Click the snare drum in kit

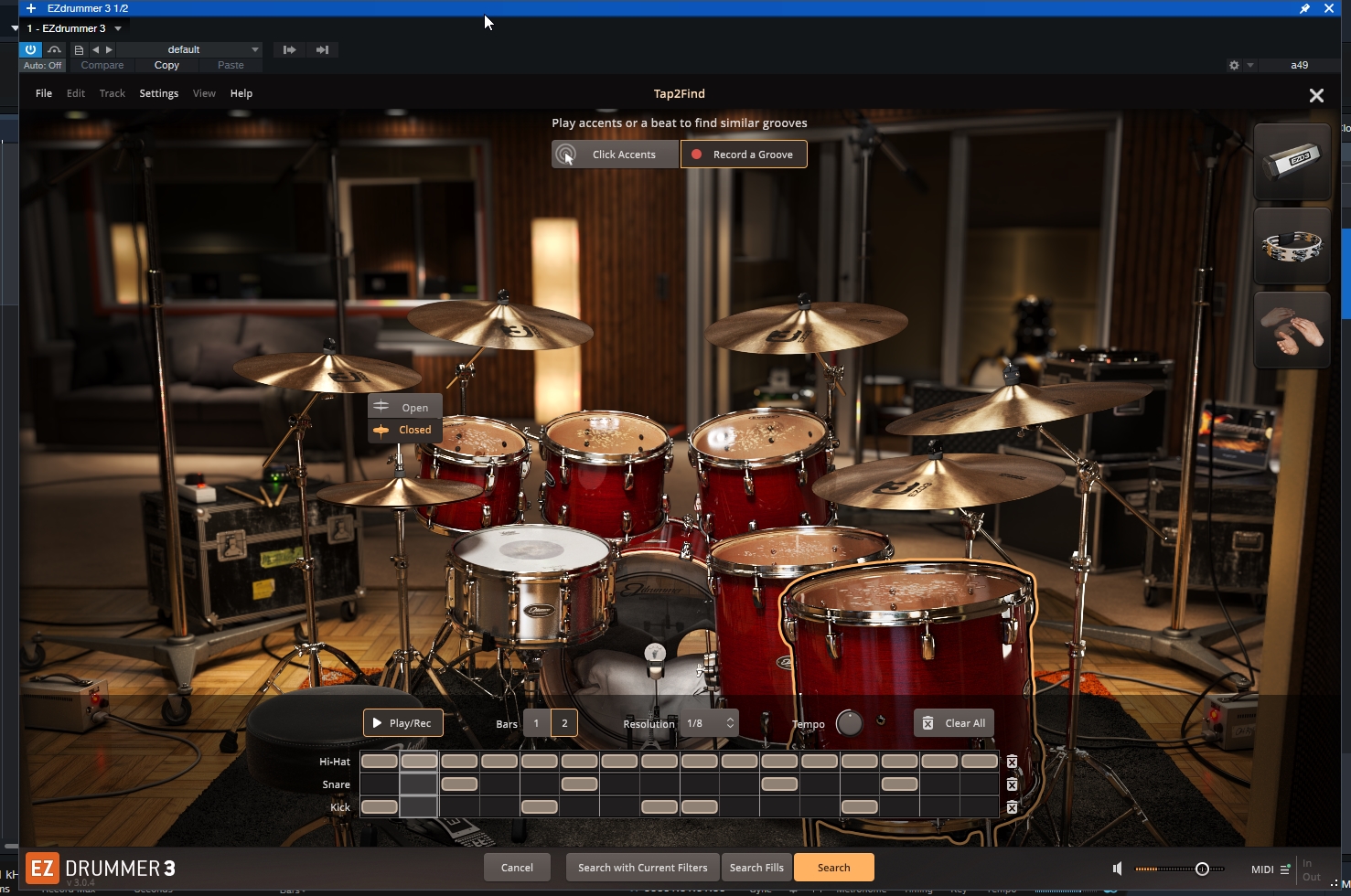532,585
